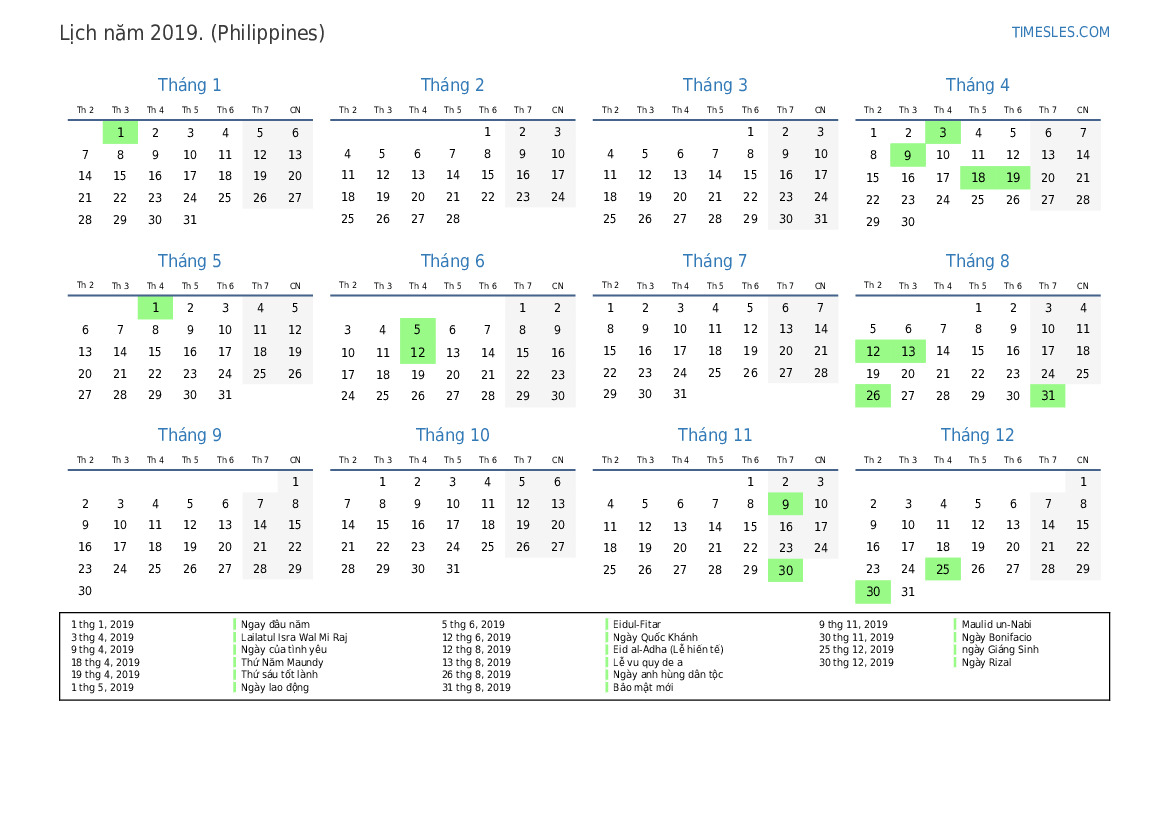Click highlighted day 3 in Tháng 4
Viewport: 1169px width, 827px height.
pyautogui.click(x=942, y=132)
